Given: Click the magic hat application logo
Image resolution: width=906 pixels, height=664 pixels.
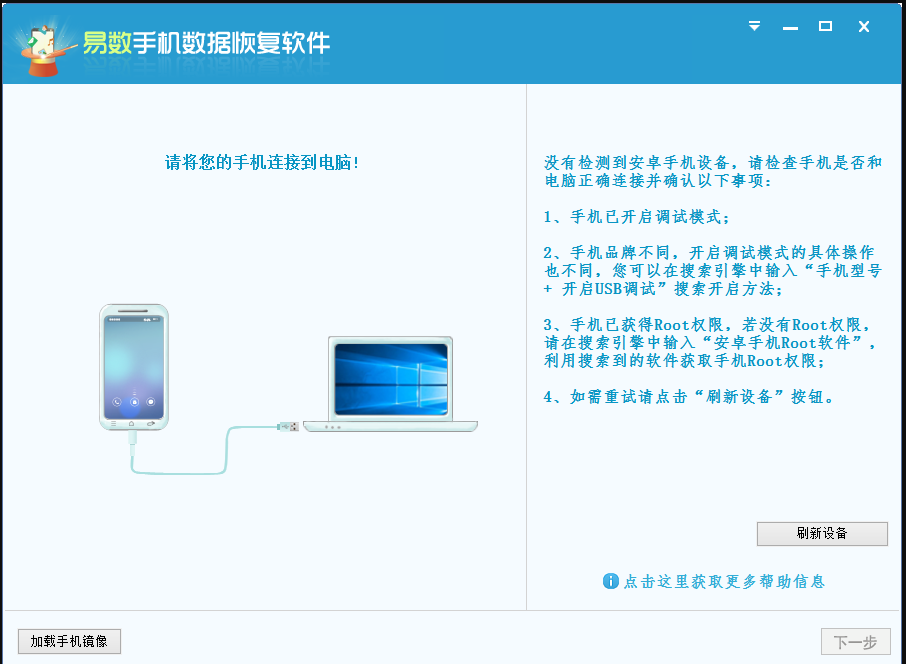Looking at the screenshot, I should [x=42, y=46].
